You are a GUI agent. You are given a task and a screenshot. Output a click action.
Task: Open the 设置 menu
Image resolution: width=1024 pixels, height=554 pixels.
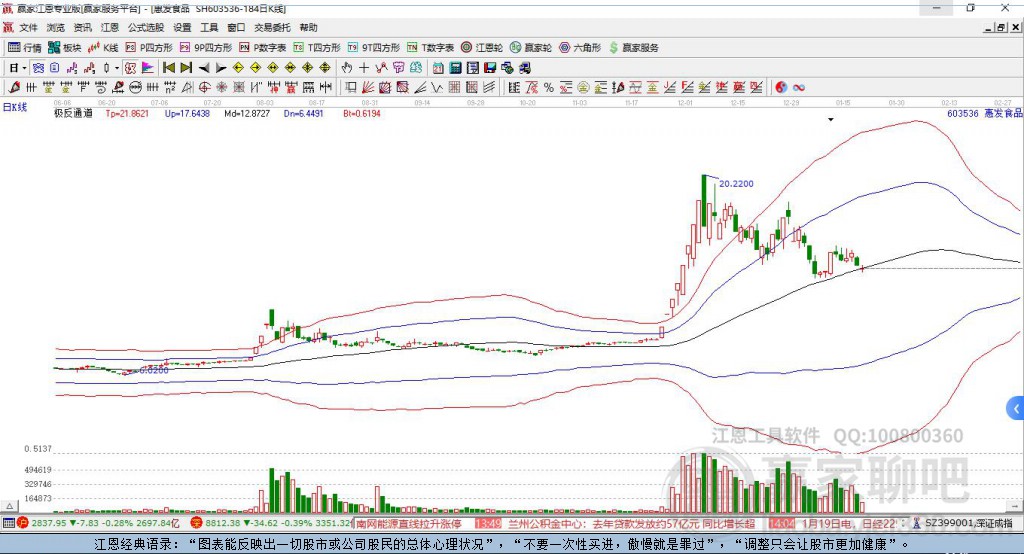[x=182, y=27]
